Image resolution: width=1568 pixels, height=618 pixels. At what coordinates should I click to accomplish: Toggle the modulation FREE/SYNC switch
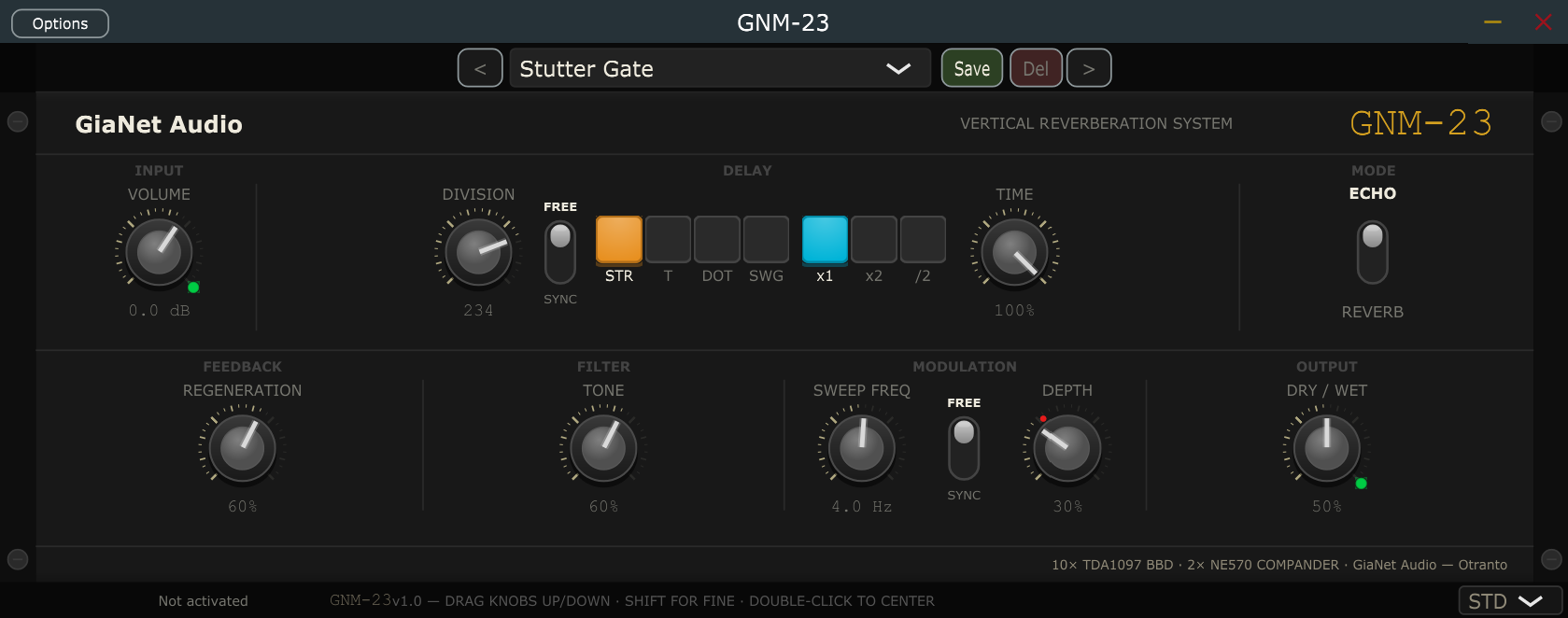964,448
